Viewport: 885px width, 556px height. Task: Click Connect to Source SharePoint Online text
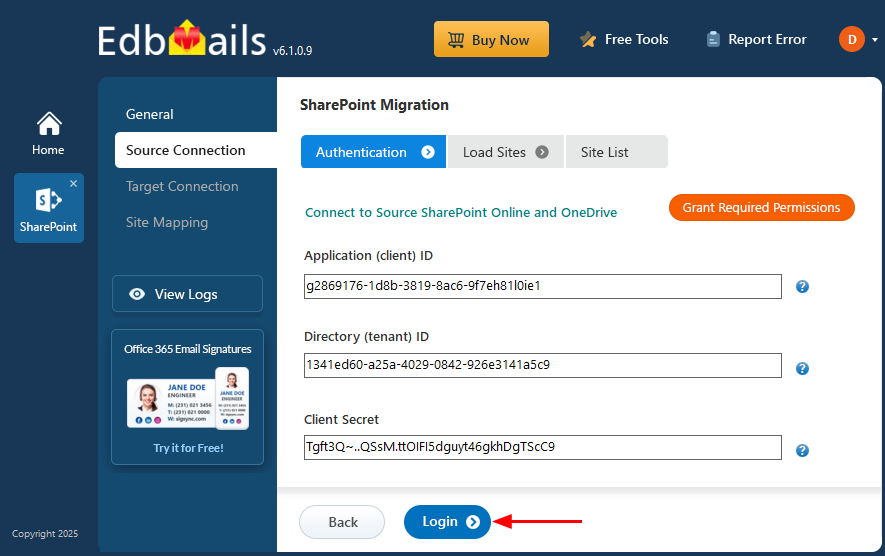coord(461,212)
